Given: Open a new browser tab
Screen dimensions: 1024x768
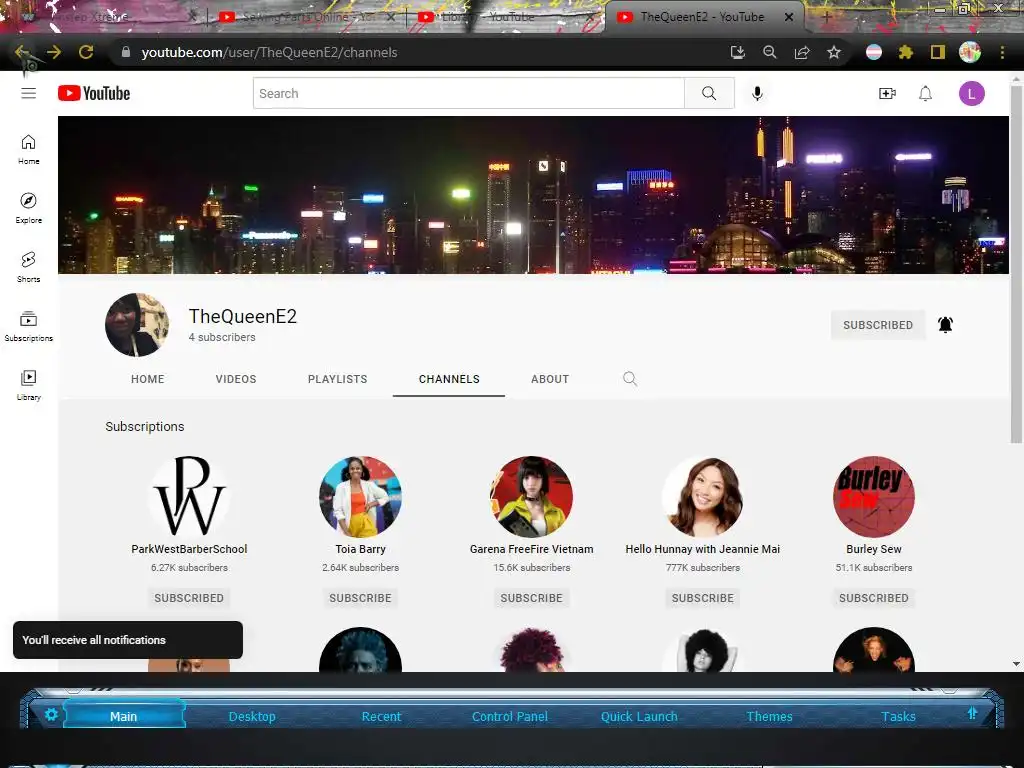Looking at the screenshot, I should (827, 17).
